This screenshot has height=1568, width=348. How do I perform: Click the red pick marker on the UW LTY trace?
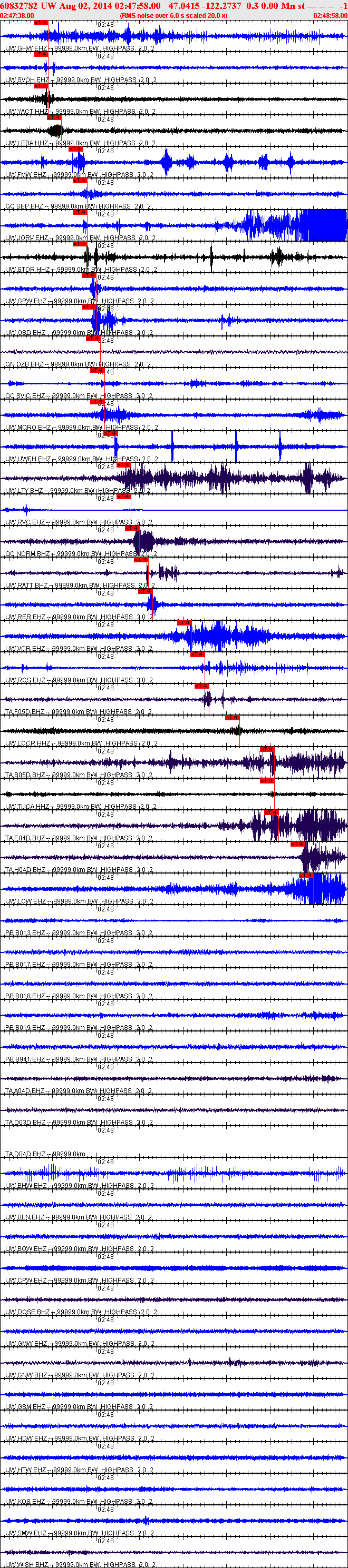(x=124, y=464)
